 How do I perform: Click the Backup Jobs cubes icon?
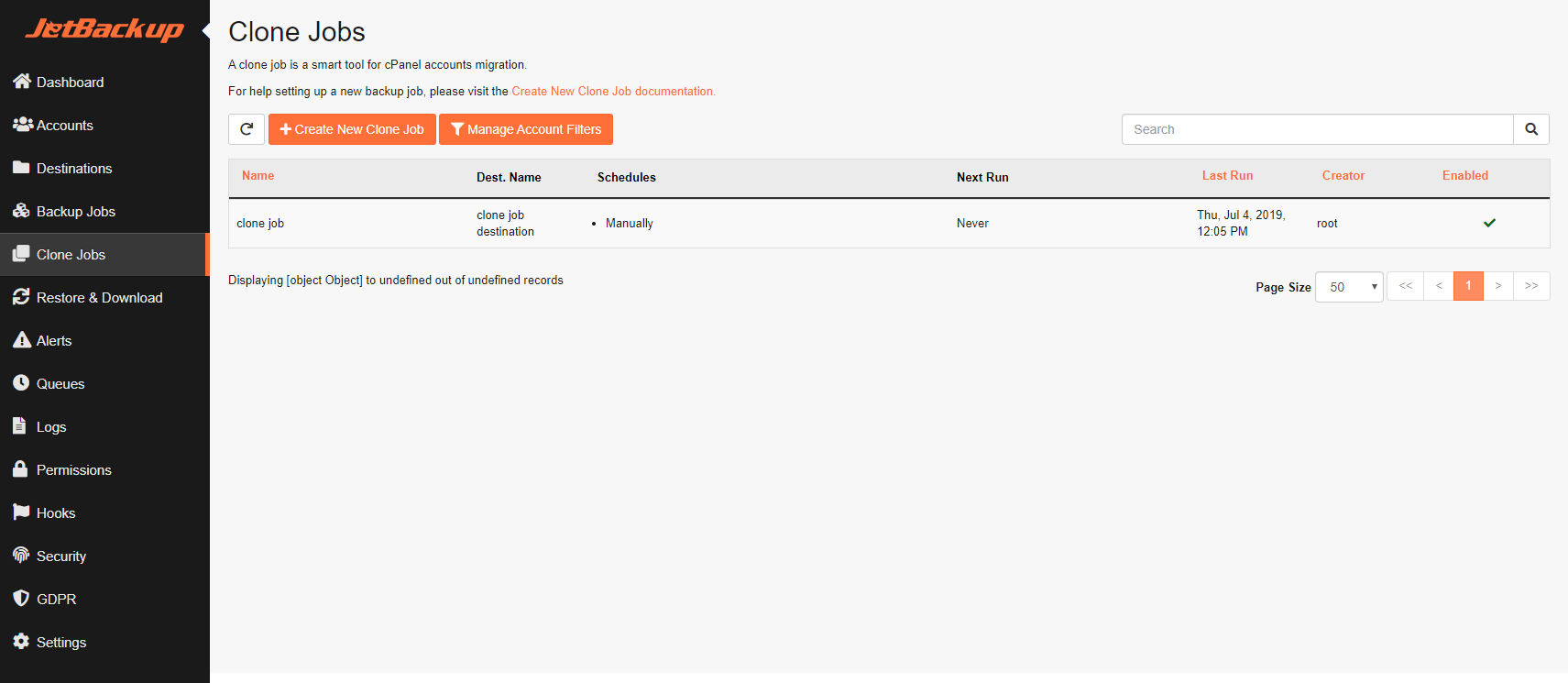tap(21, 211)
